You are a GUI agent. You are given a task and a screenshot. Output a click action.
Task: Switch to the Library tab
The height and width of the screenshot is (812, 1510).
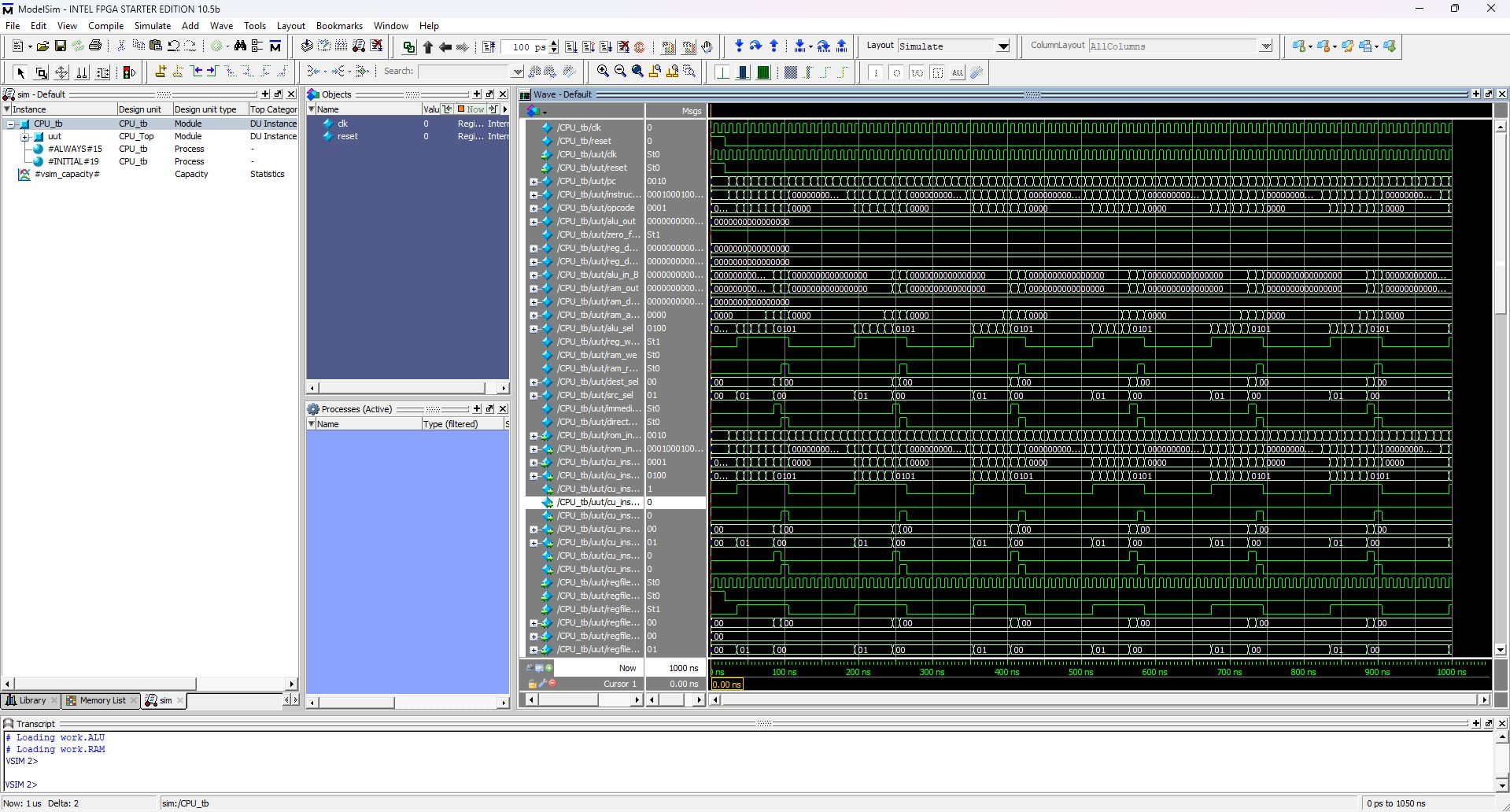point(30,700)
